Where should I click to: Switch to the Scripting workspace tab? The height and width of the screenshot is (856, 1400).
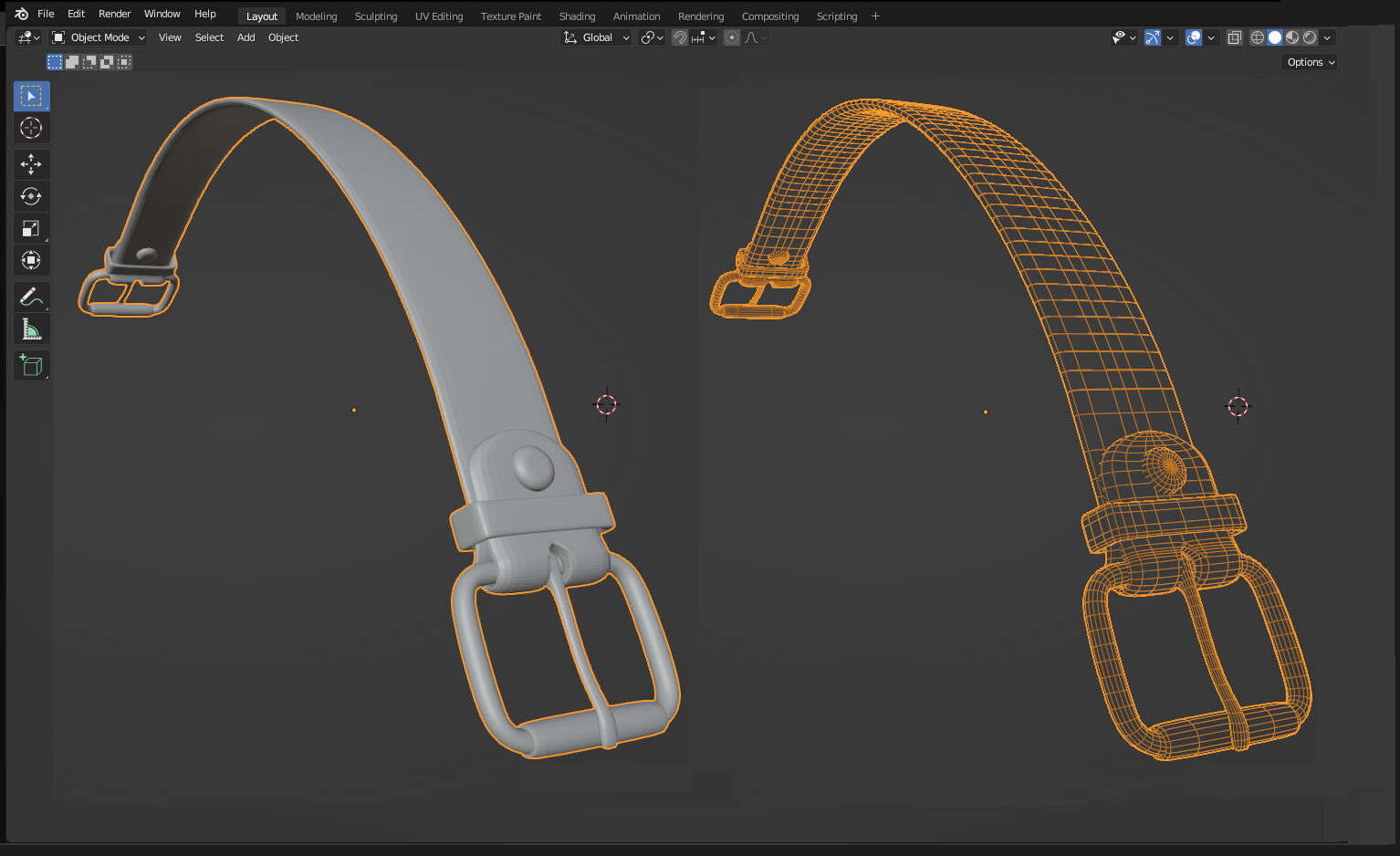click(x=837, y=16)
